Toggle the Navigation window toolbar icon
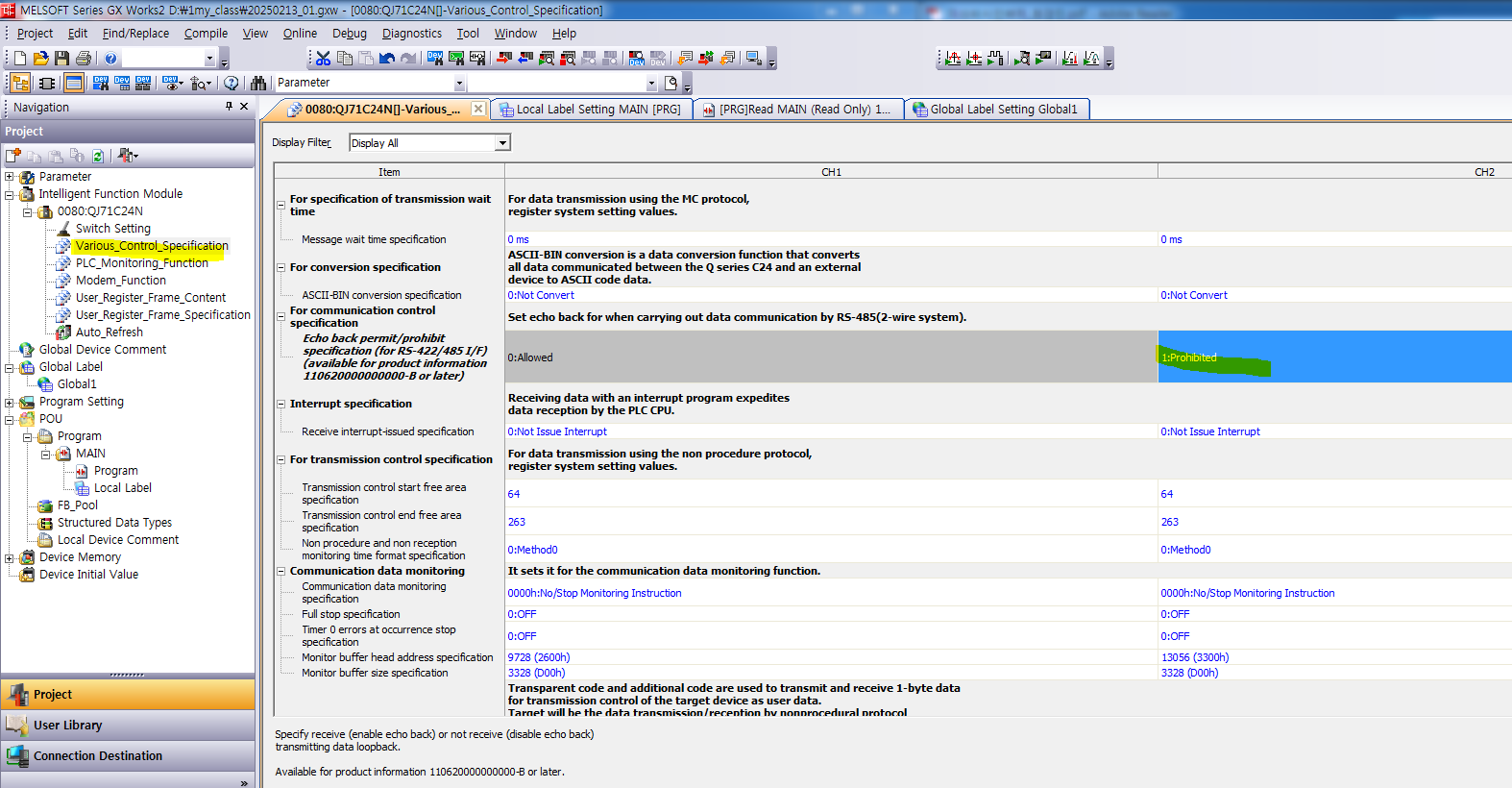This screenshot has width=1512, height=788. click(x=20, y=84)
